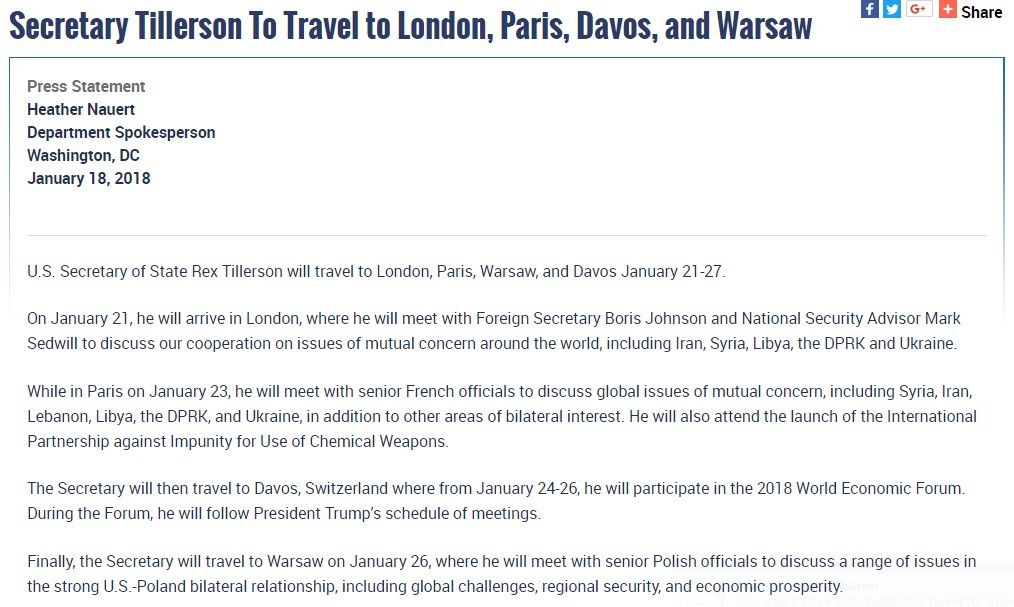This screenshot has height=607, width=1014.
Task: Click the name Heather Nauert
Action: click(x=81, y=109)
